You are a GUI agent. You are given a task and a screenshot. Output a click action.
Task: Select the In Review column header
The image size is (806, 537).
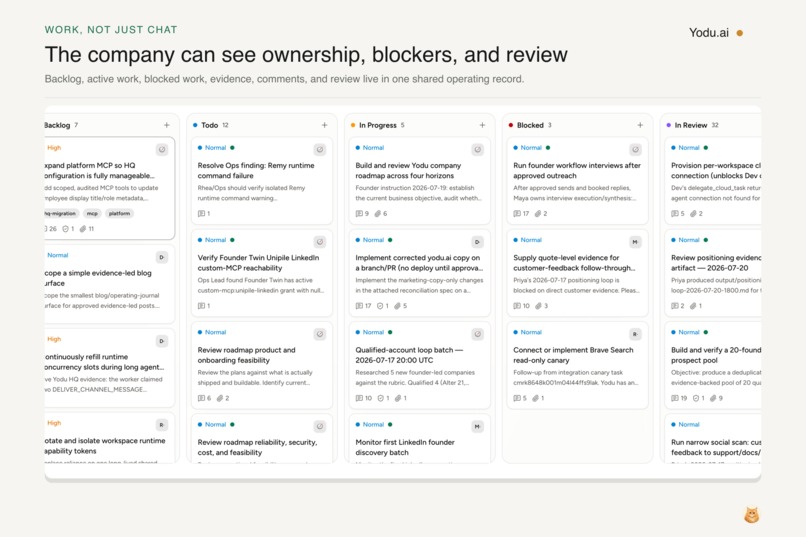tap(691, 125)
